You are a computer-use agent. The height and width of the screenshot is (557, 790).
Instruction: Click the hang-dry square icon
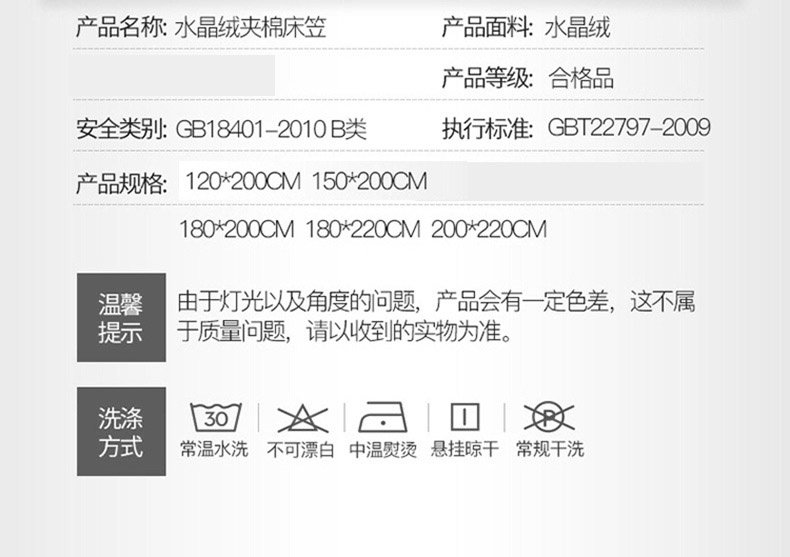tap(465, 416)
